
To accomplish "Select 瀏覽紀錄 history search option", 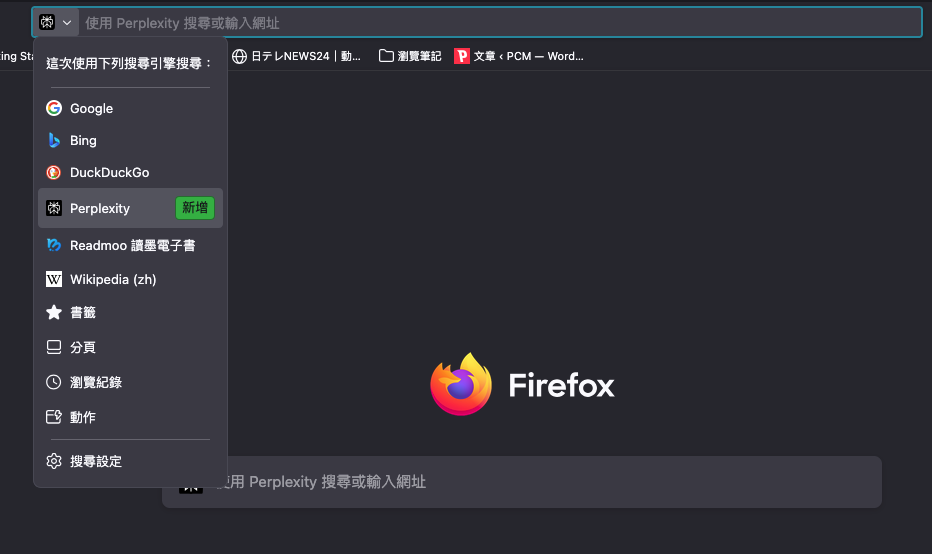I will click(95, 382).
